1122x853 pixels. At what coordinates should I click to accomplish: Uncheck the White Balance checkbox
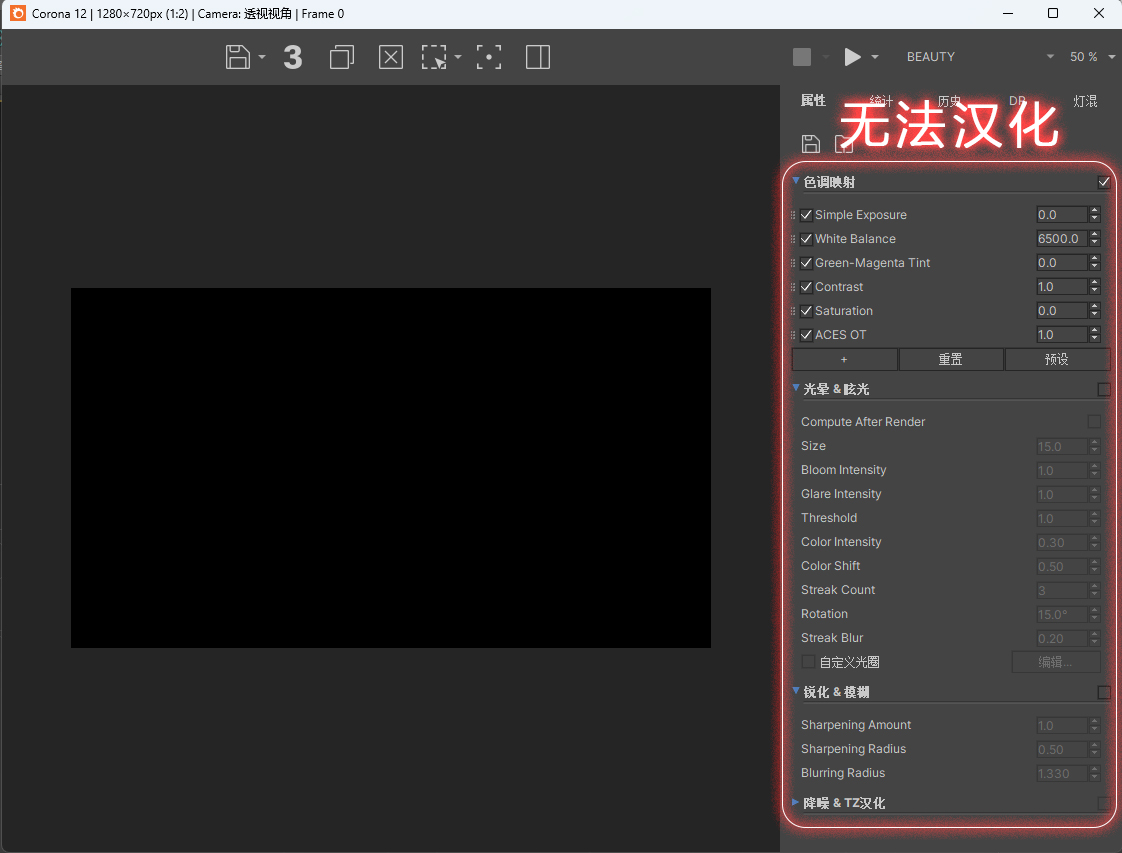pyautogui.click(x=806, y=238)
